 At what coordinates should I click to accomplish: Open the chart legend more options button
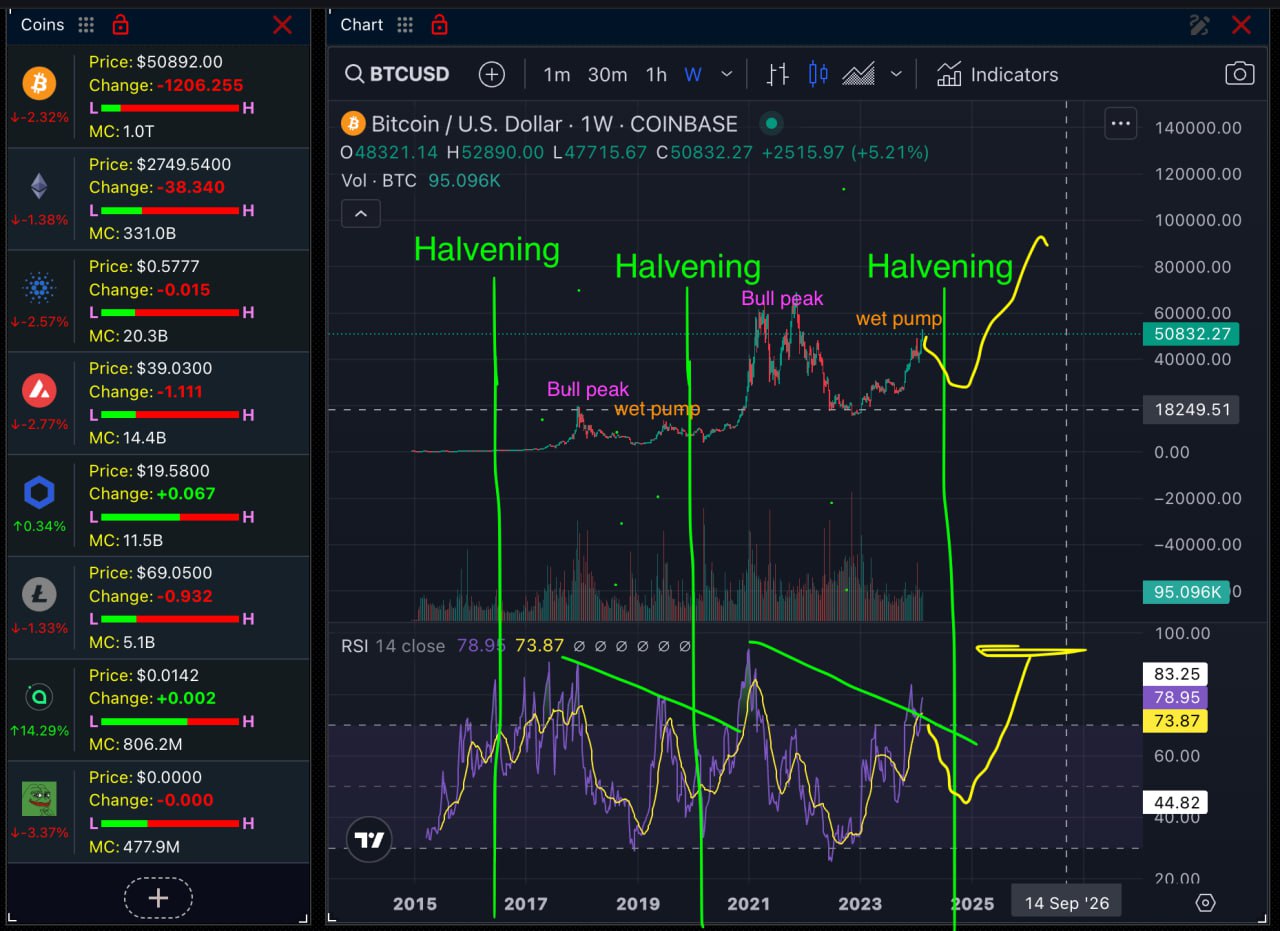pos(1120,124)
